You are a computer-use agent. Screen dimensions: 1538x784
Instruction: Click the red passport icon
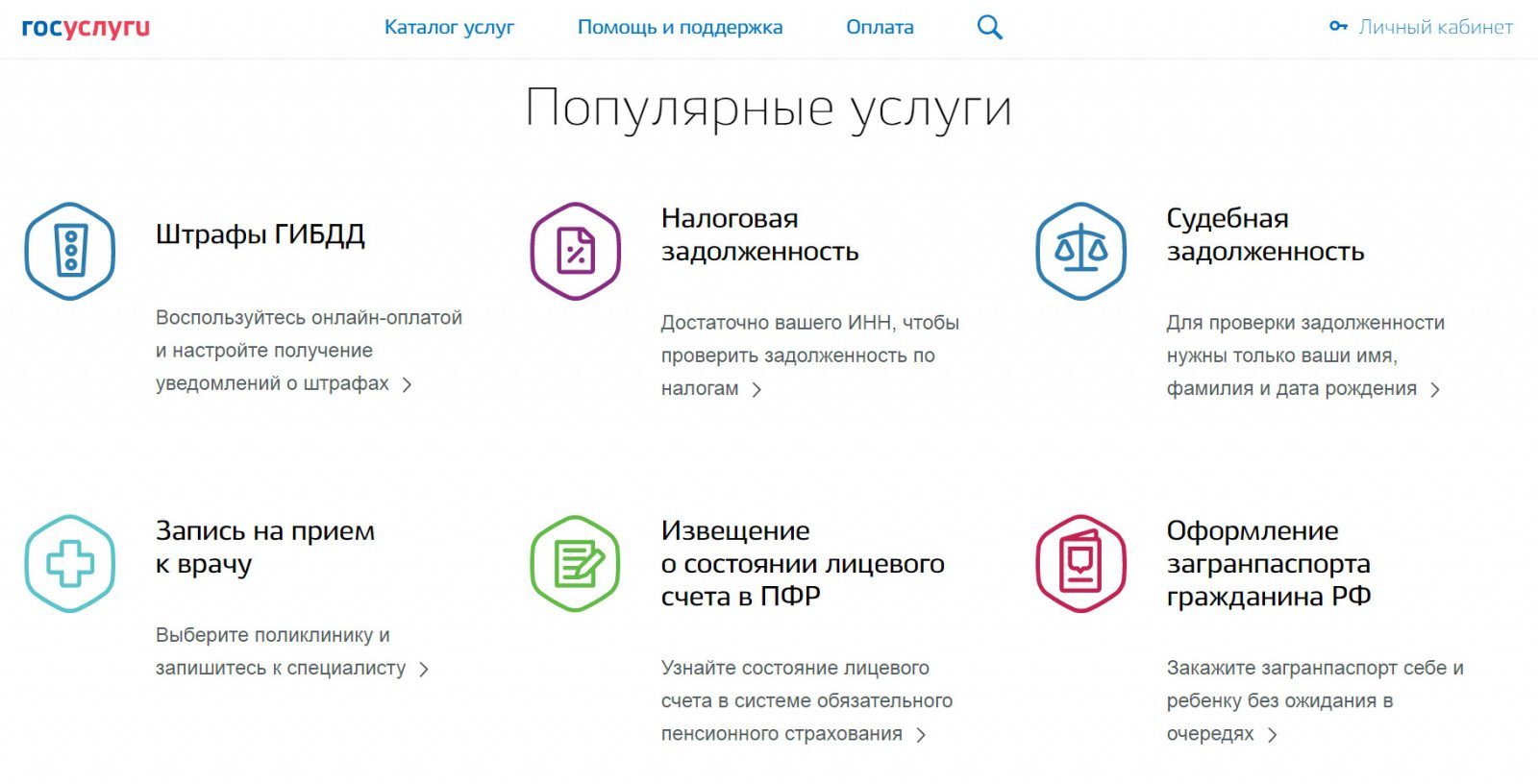[x=1081, y=564]
